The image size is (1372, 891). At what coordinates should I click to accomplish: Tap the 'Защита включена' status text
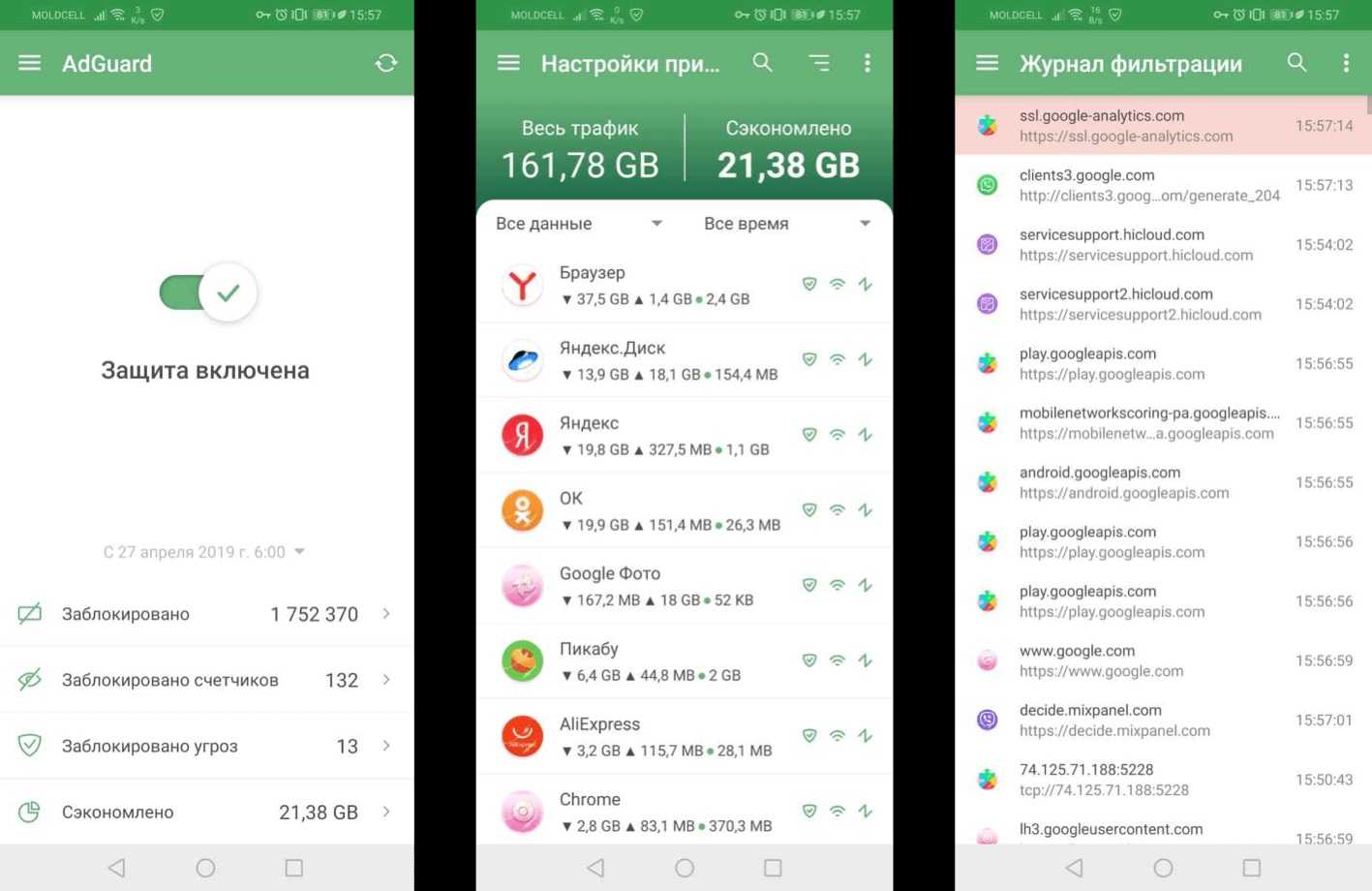click(x=205, y=370)
